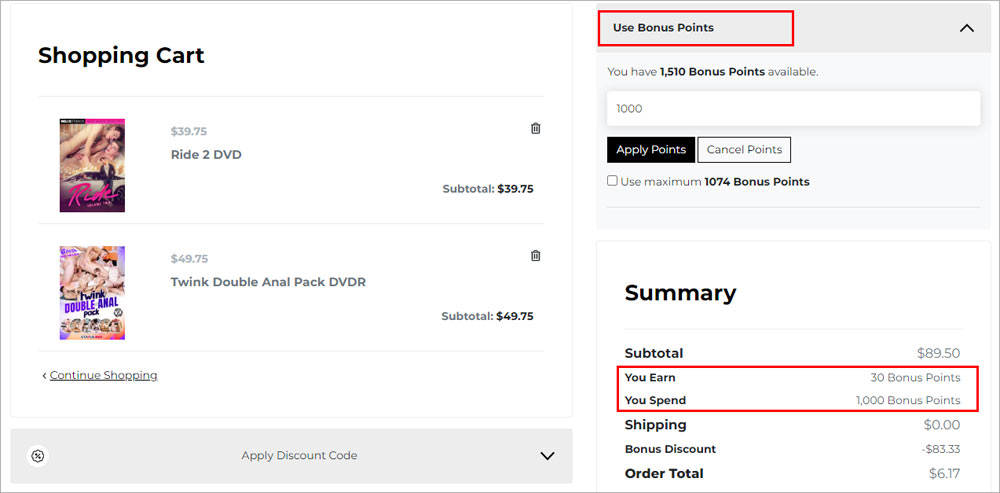Open the Ride 2 DVD product title

(x=206, y=155)
